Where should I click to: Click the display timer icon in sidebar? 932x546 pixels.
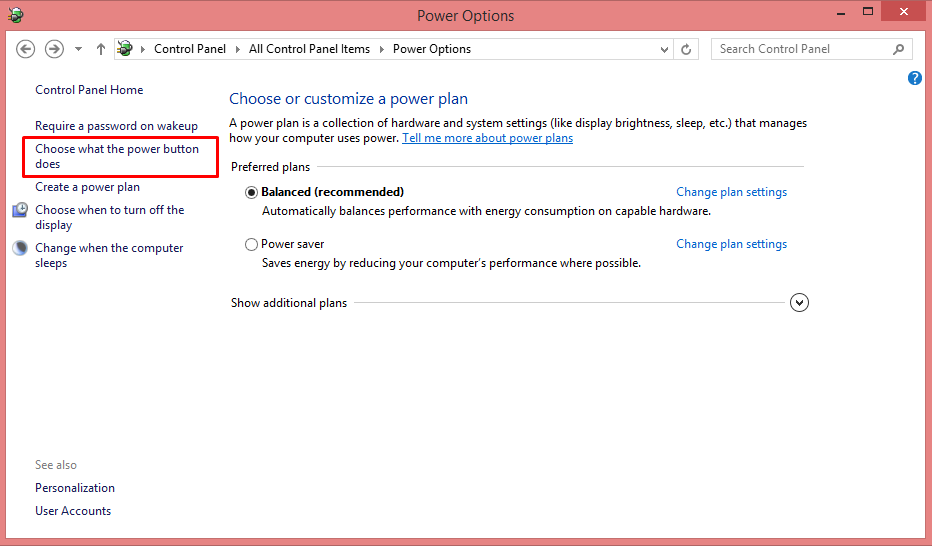[x=20, y=210]
